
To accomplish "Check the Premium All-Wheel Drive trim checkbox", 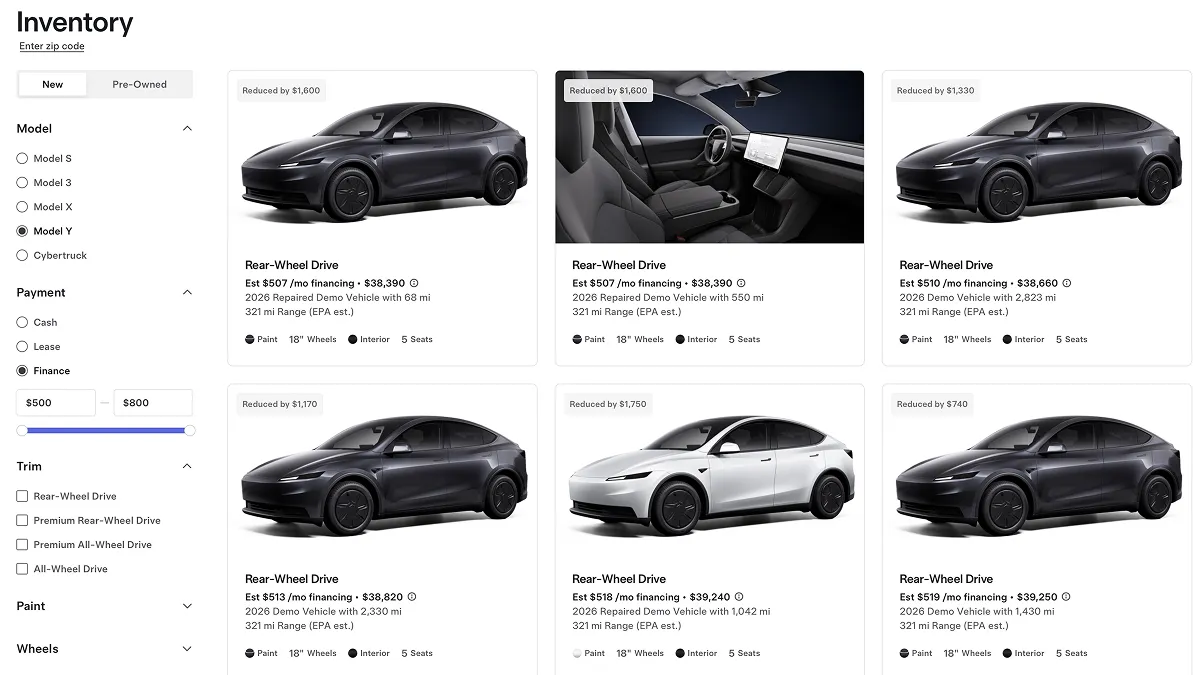I will [x=21, y=544].
